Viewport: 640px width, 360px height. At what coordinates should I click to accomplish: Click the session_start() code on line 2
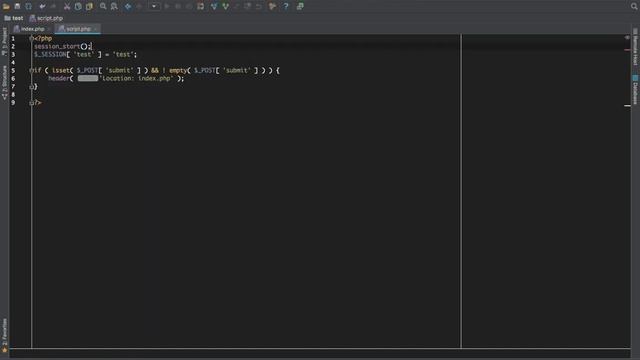62,47
